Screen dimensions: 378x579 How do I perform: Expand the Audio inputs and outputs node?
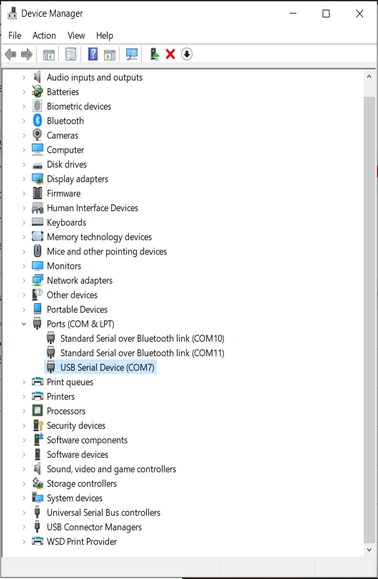coord(24,78)
